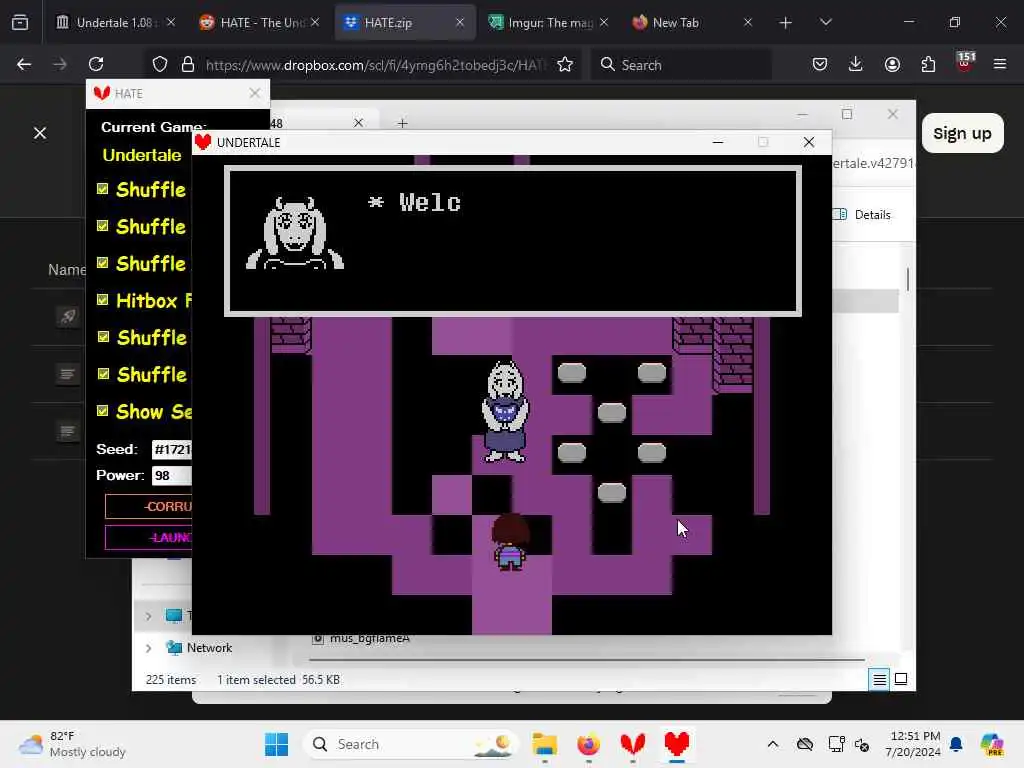Click the tracking protection shield icon
1024x768 pixels.
click(x=160, y=64)
